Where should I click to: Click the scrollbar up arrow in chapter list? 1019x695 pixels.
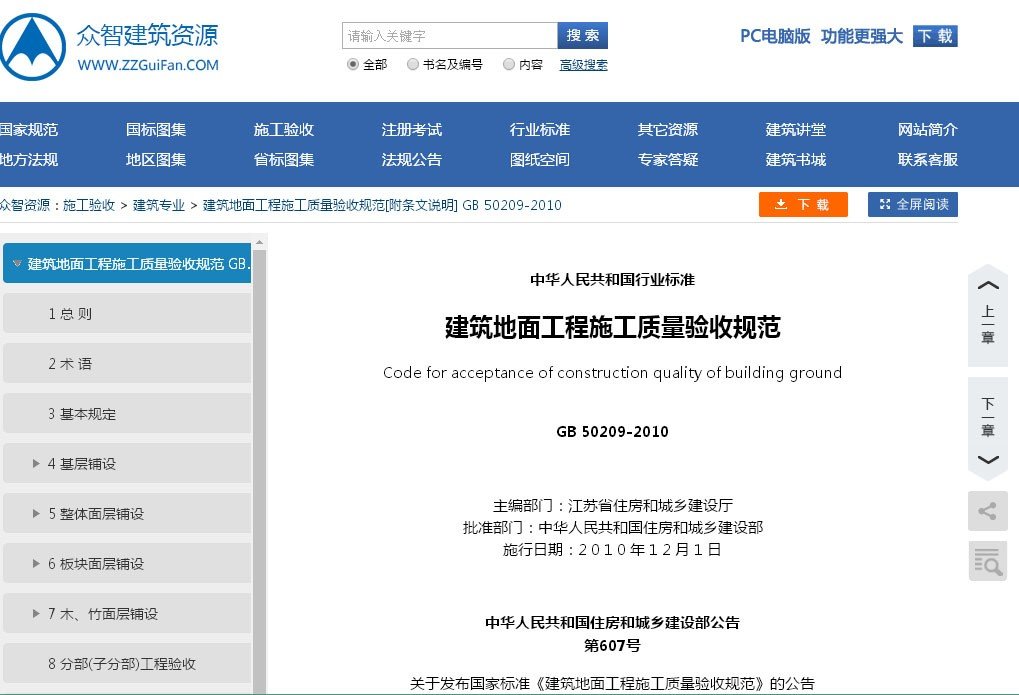(260, 242)
